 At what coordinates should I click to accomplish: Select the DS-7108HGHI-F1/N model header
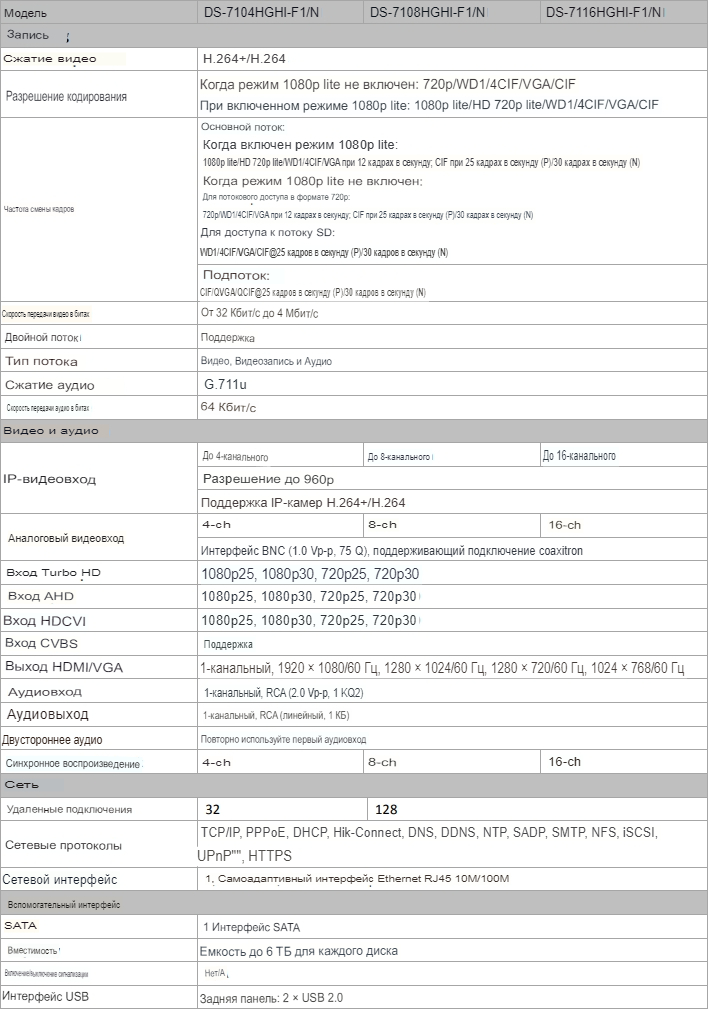pos(428,12)
